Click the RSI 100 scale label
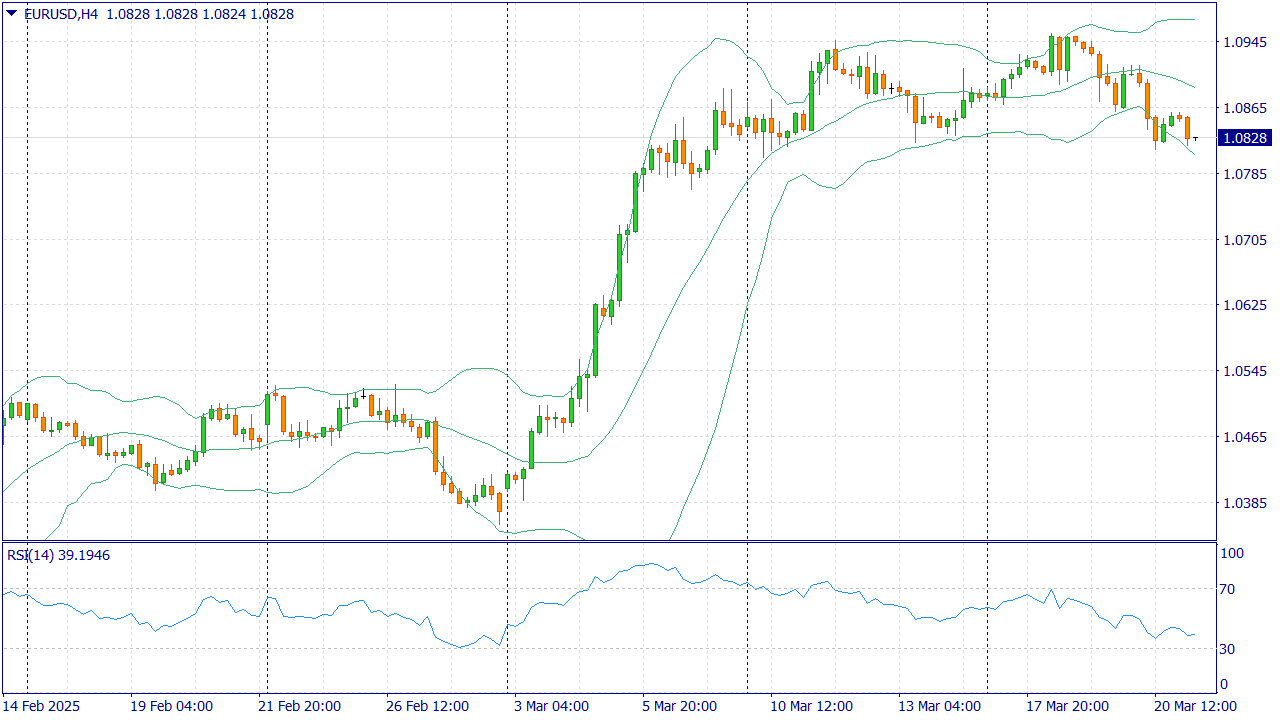Image resolution: width=1280 pixels, height=720 pixels. (1232, 553)
